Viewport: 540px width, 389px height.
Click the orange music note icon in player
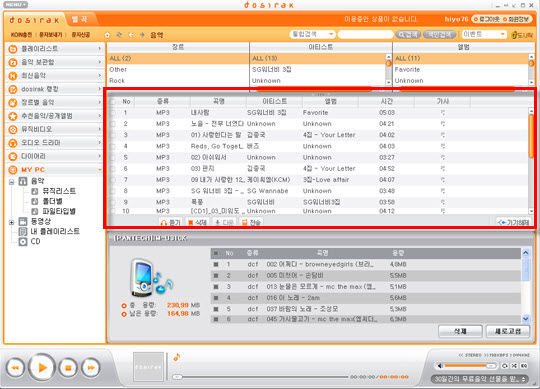click(x=177, y=357)
